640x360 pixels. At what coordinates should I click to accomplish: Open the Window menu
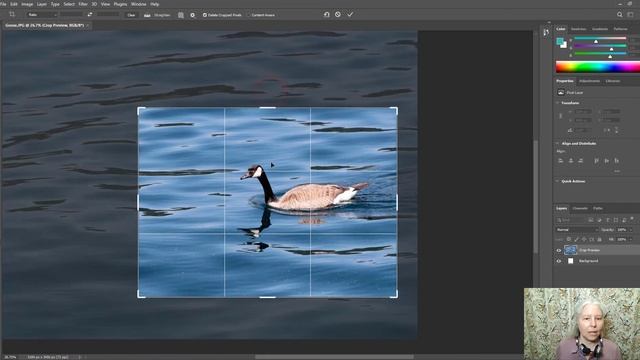(x=138, y=4)
